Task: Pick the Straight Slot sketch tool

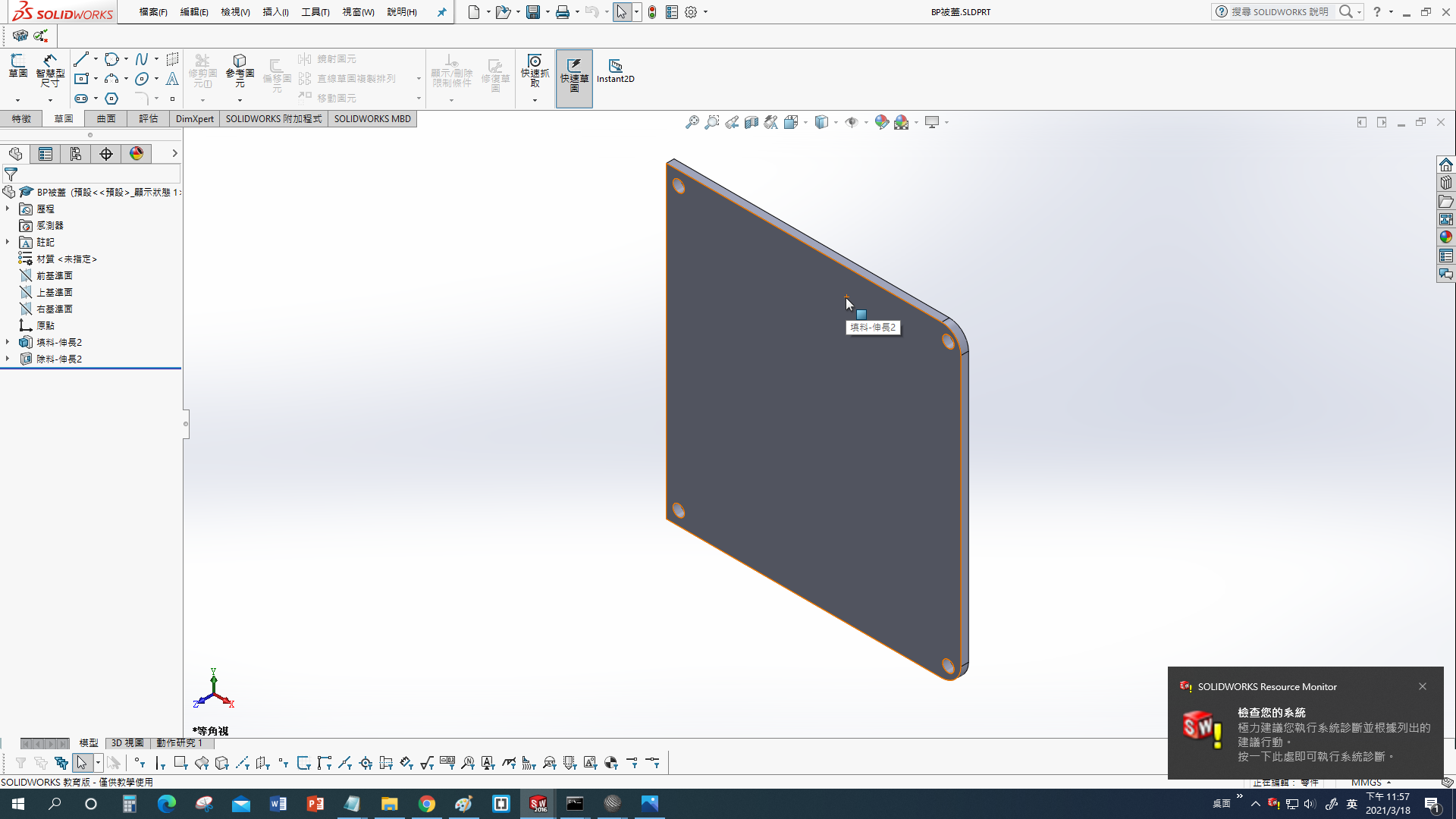Action: 81,99
